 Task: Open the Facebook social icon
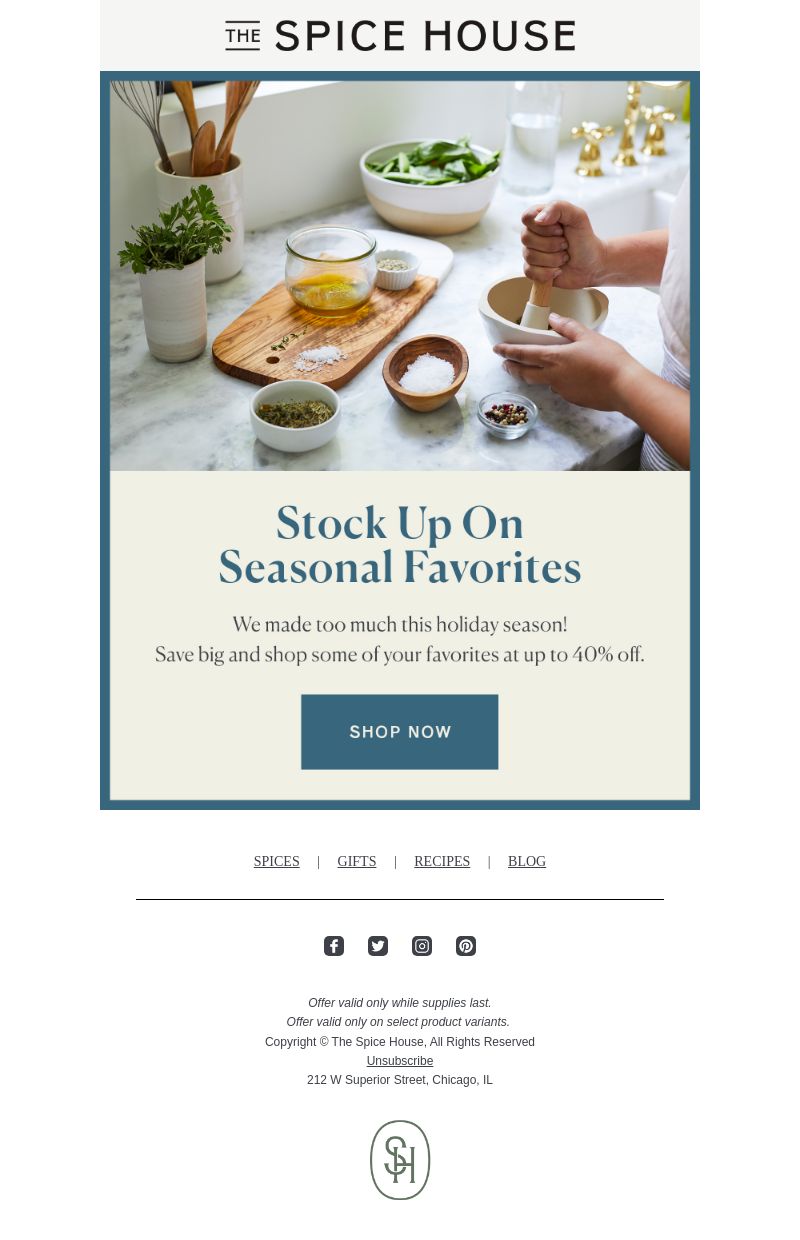[334, 946]
